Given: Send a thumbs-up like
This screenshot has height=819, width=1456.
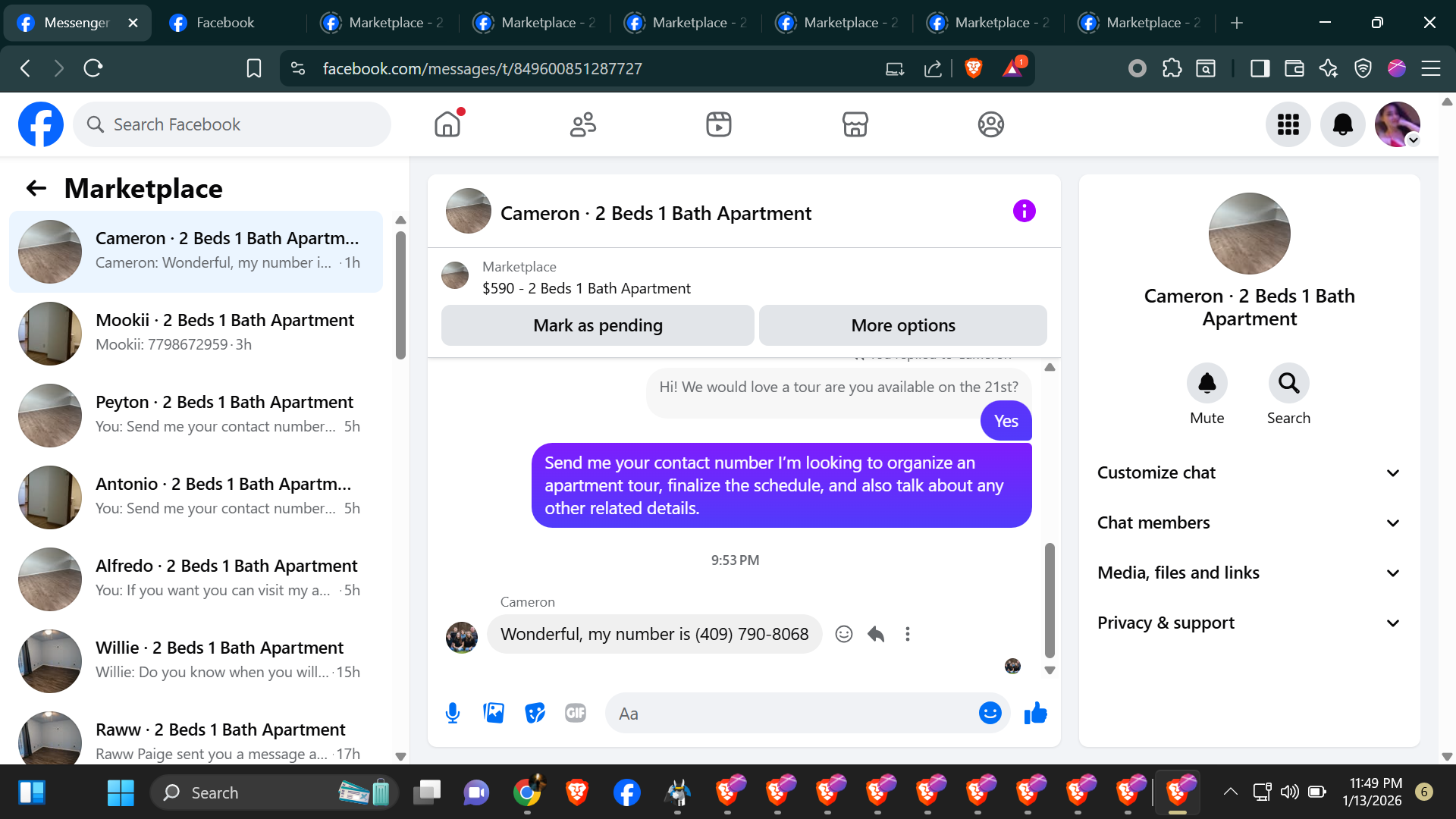Looking at the screenshot, I should tap(1035, 713).
